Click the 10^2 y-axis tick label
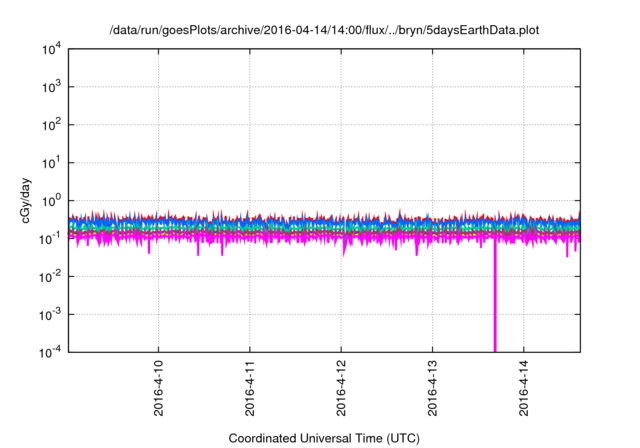This screenshot has width=640, height=448. (51, 124)
